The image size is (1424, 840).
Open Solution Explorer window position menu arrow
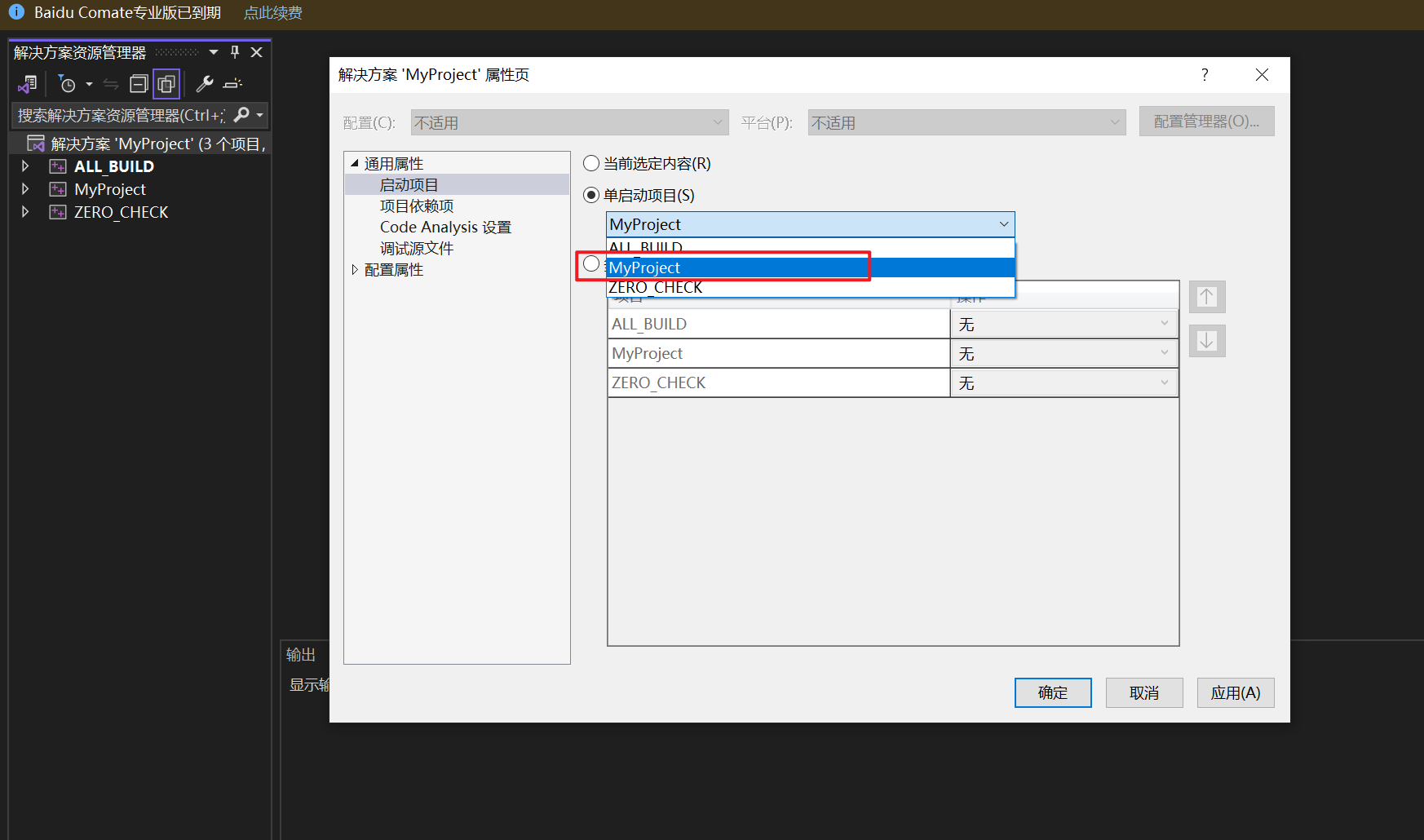[214, 52]
